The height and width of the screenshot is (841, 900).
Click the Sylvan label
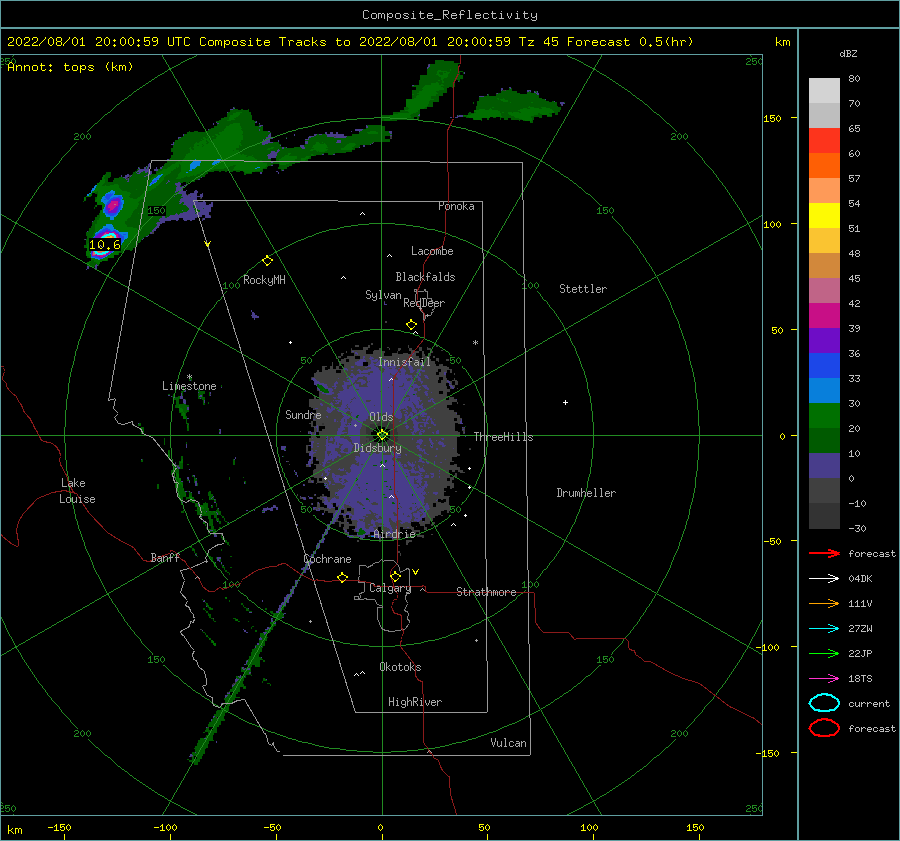383,295
